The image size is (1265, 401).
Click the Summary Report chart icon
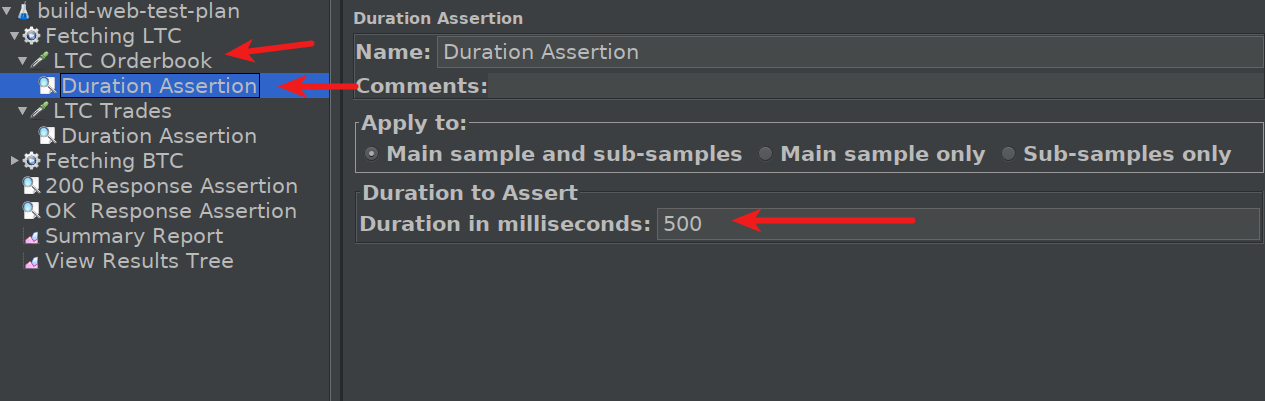(31, 236)
